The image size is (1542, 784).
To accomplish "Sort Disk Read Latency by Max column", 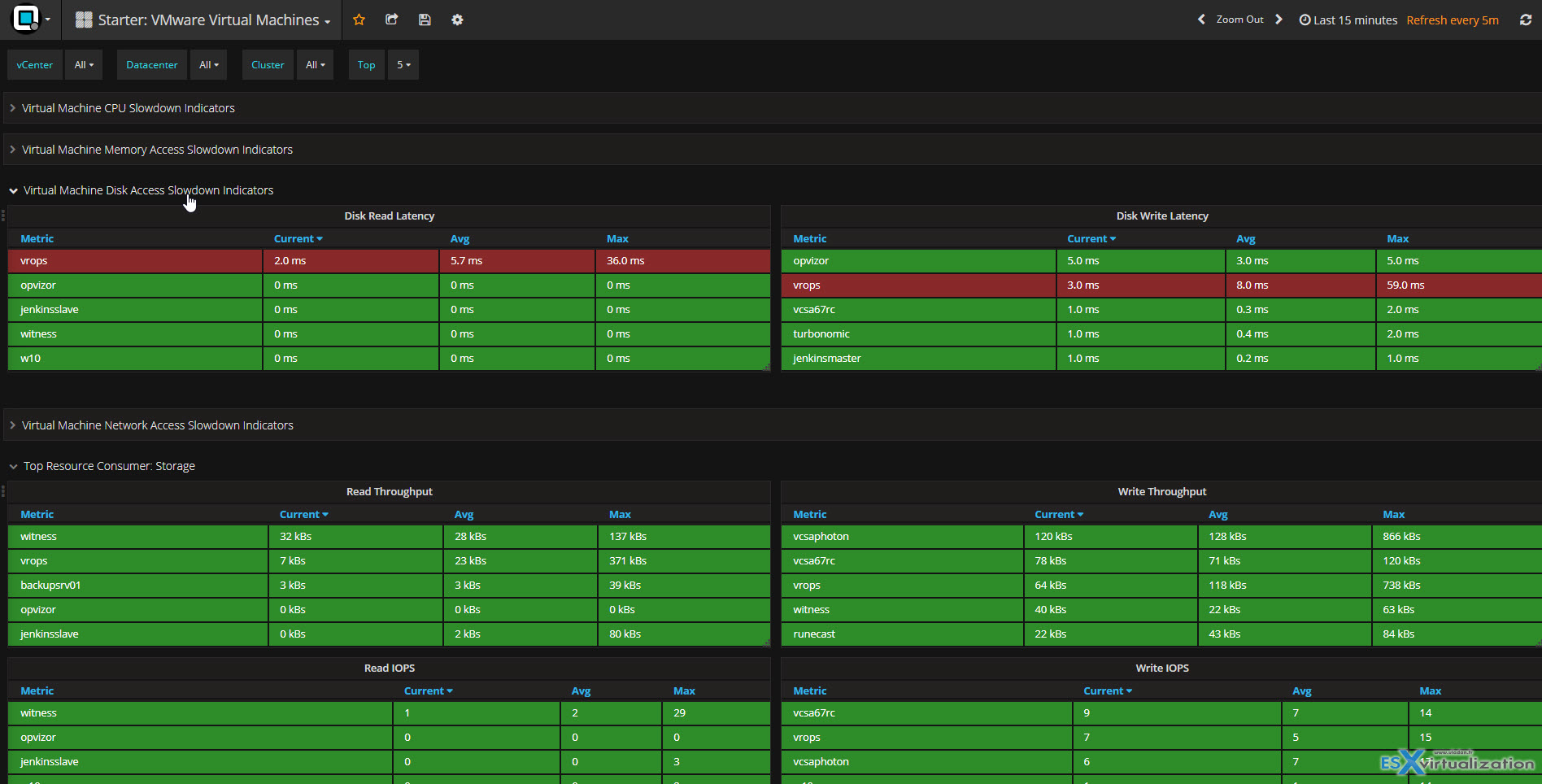I will point(617,238).
